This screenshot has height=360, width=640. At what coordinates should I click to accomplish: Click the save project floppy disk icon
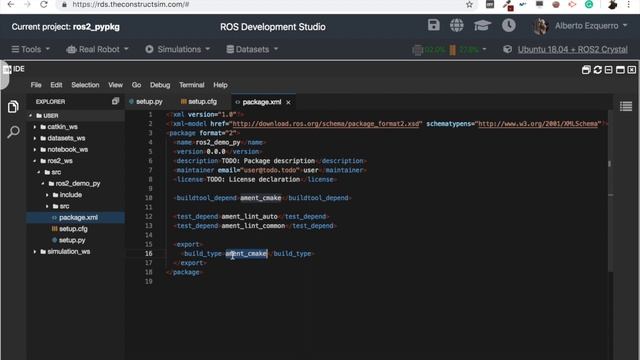click(x=433, y=25)
